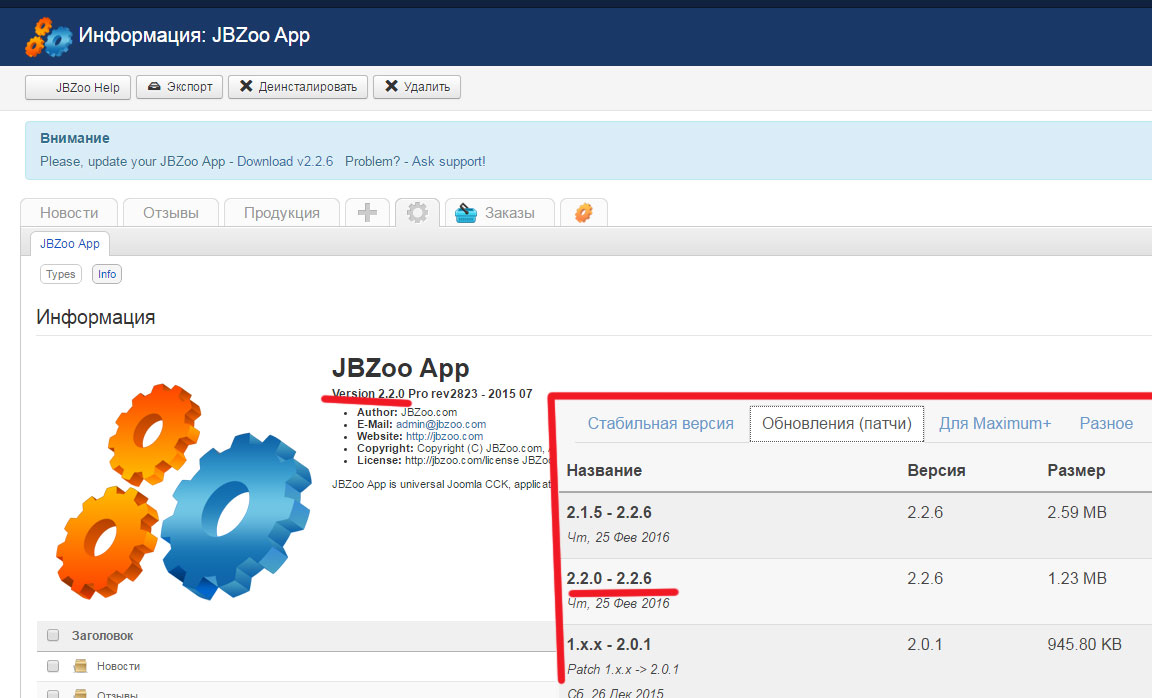The width and height of the screenshot is (1152, 698).
Task: Click the gears logo in the header
Action: click(x=48, y=37)
